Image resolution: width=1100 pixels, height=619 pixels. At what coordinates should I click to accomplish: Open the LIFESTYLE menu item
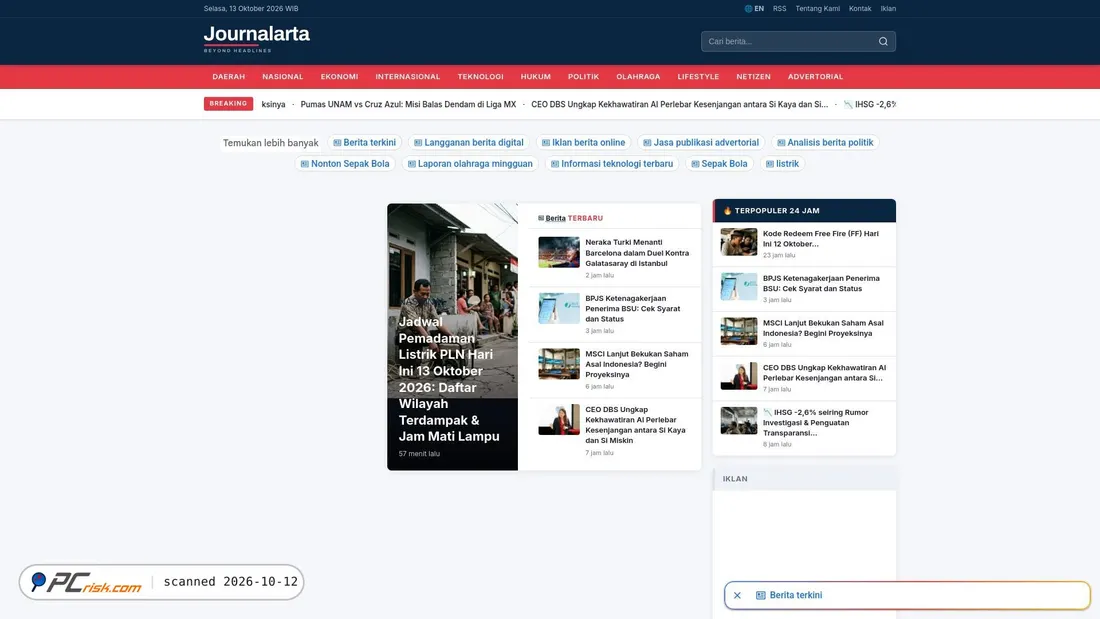click(x=698, y=76)
